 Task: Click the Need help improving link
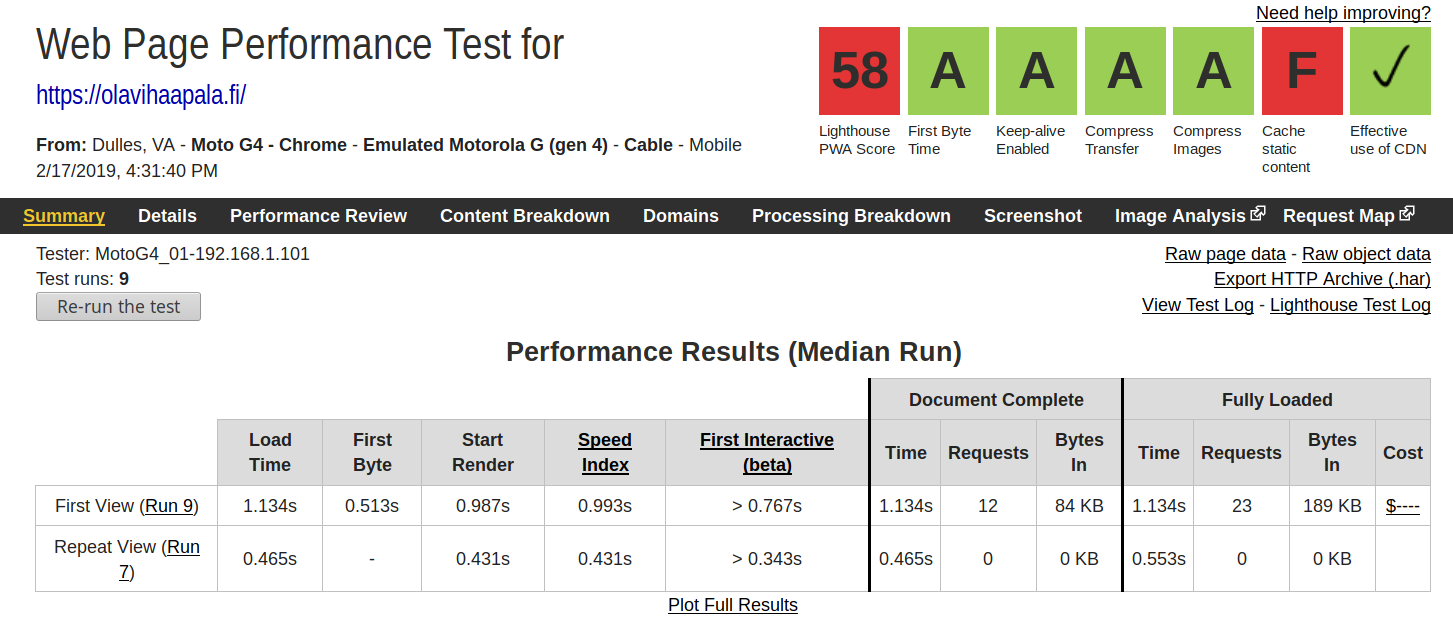1343,13
